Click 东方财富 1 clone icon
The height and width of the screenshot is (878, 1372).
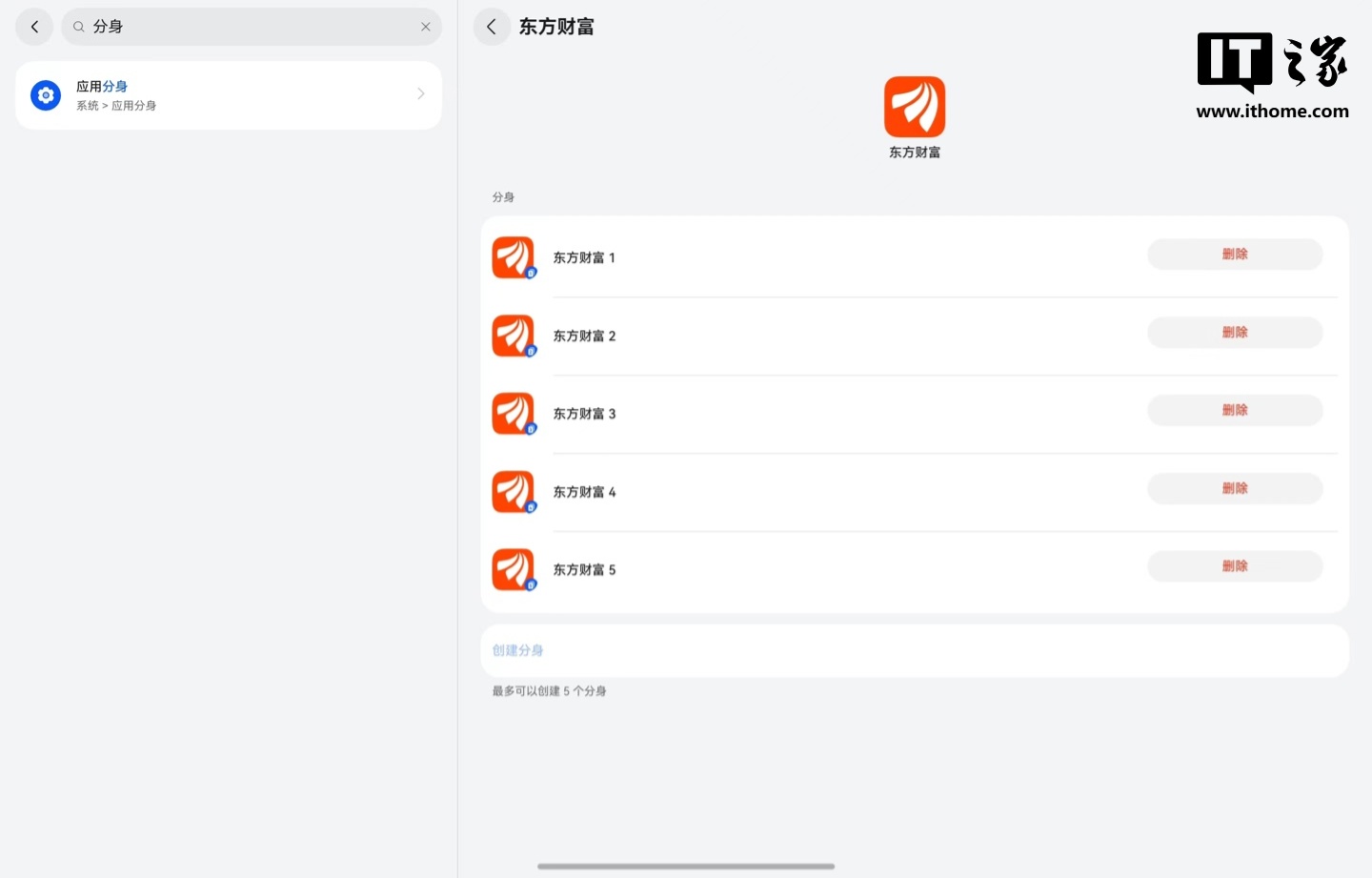(514, 257)
